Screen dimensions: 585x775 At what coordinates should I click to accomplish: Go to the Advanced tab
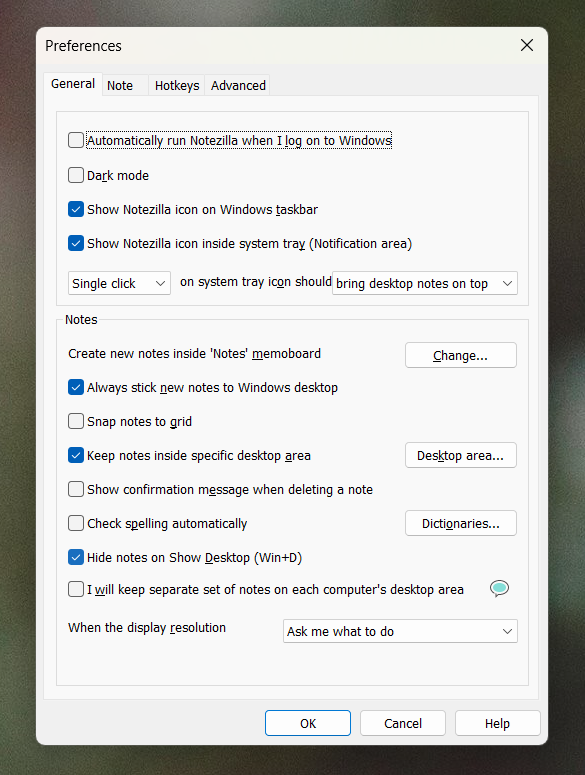(x=238, y=86)
